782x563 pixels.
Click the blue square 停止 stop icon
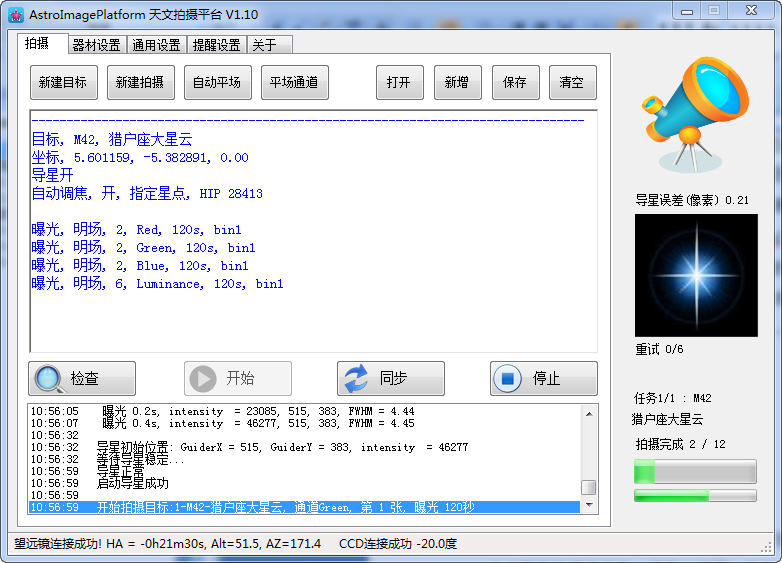tap(508, 379)
